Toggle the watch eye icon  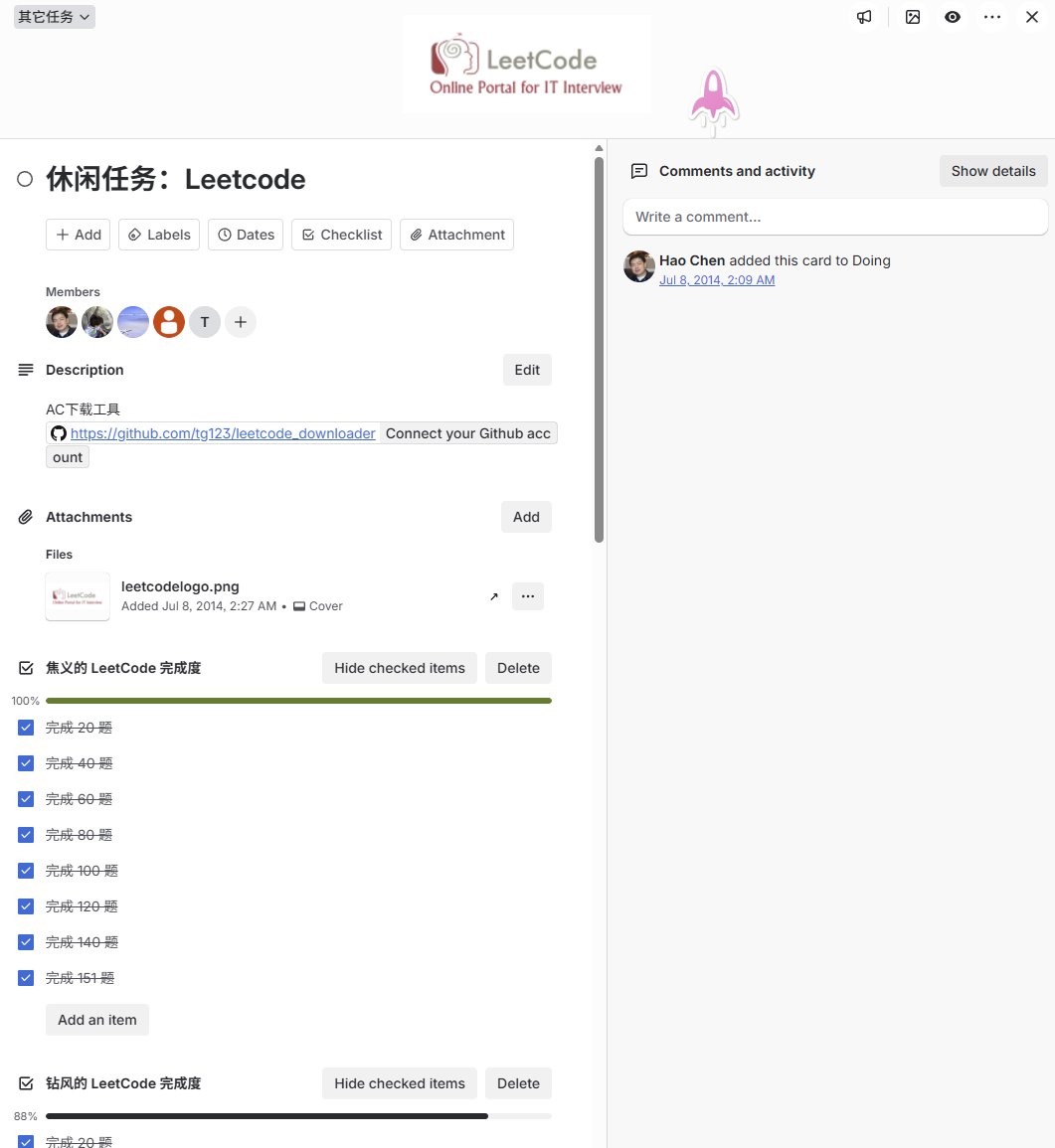click(953, 17)
